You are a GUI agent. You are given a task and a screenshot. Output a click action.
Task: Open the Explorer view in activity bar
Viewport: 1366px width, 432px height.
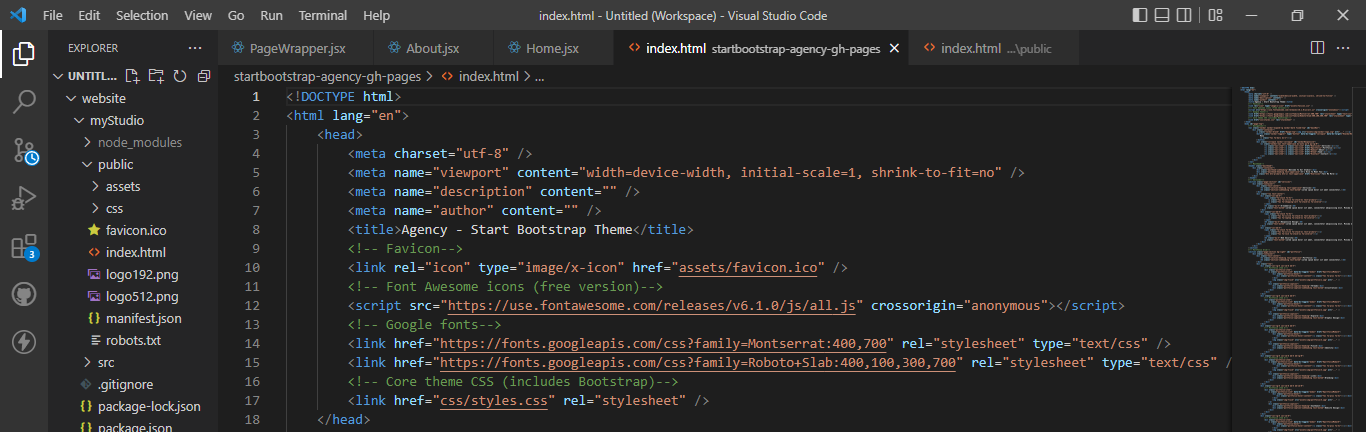tap(24, 54)
